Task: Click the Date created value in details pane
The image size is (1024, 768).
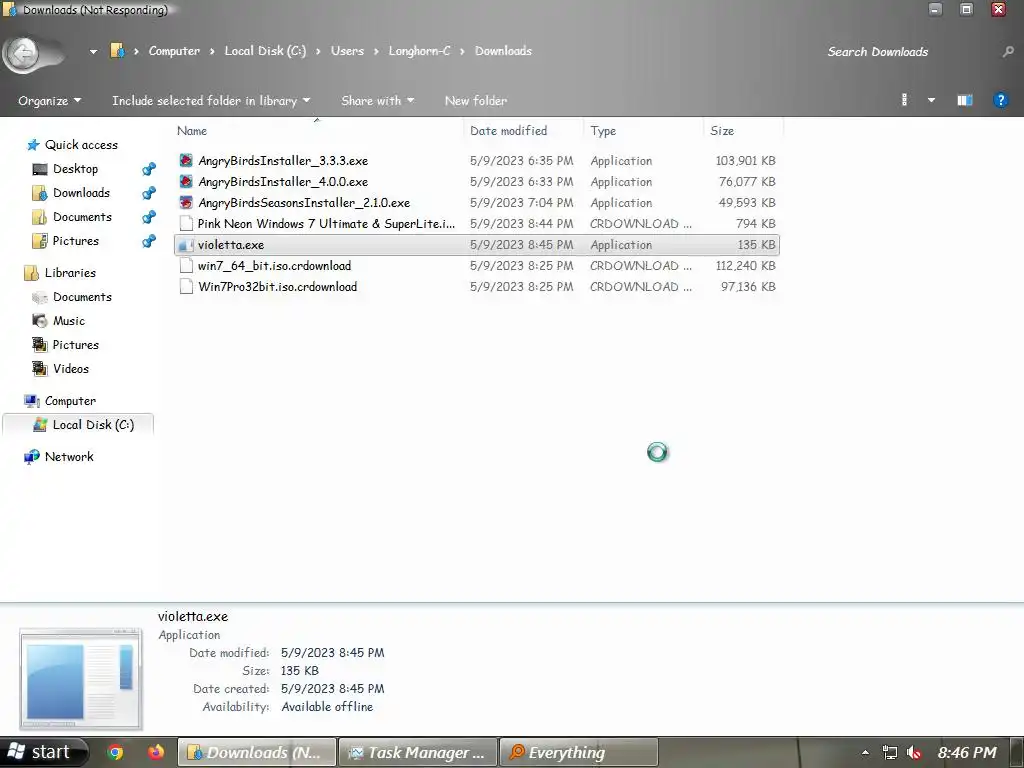Action: point(332,689)
